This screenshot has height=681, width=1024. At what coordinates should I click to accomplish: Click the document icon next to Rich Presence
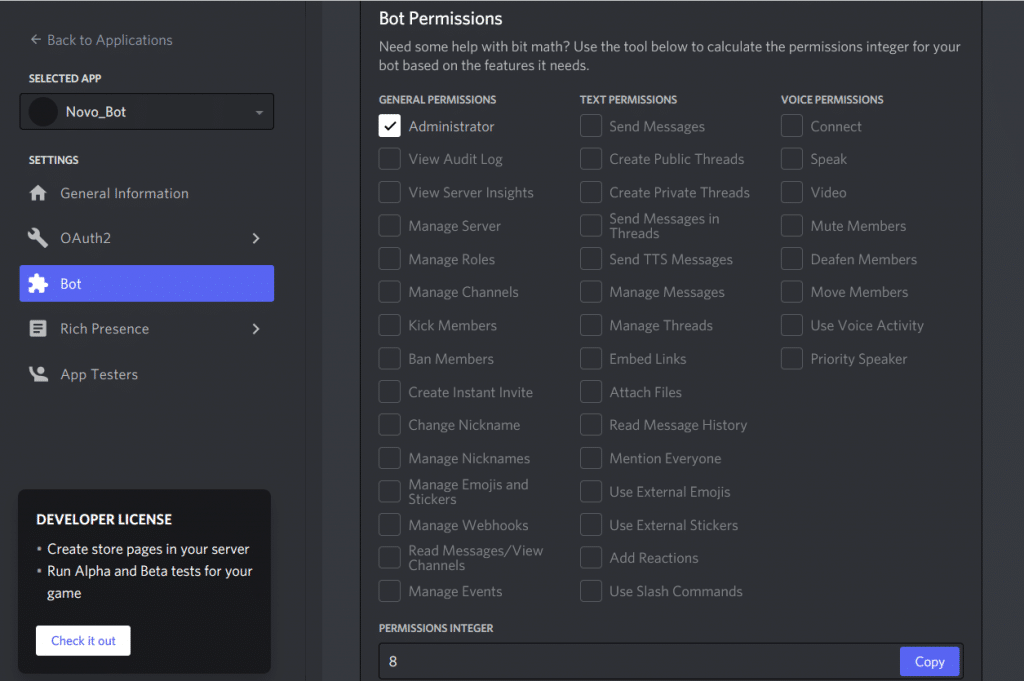click(38, 328)
